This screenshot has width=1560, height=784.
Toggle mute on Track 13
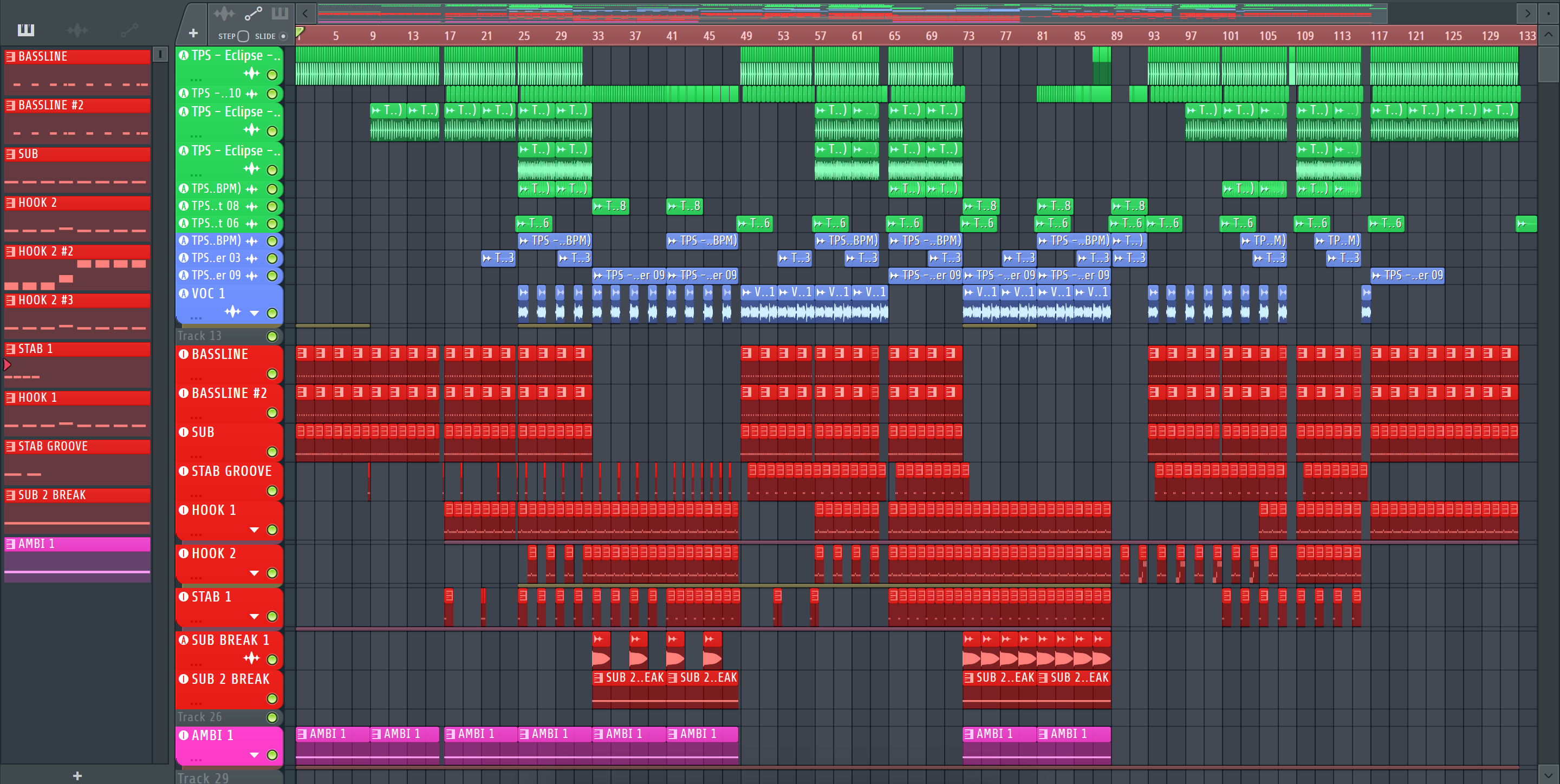(272, 336)
